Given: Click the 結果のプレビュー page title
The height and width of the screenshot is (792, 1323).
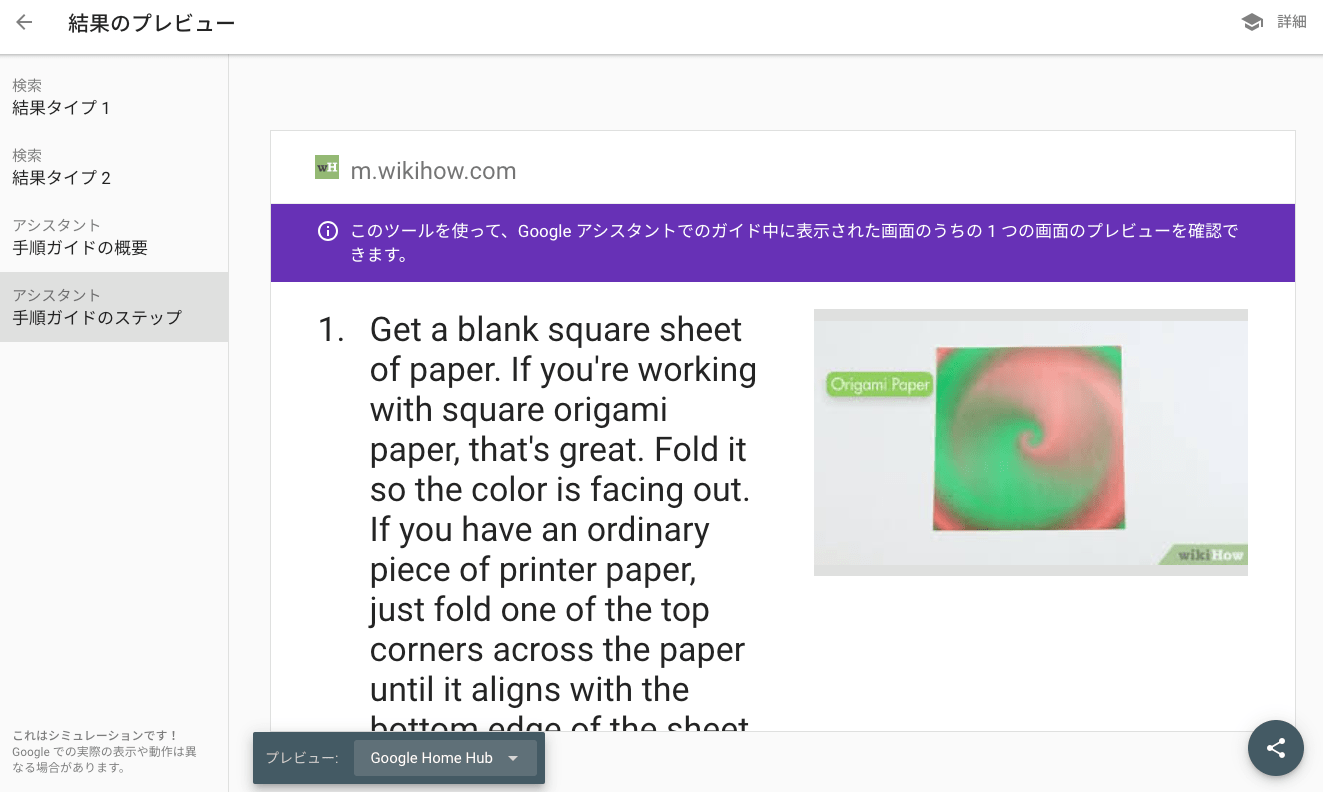Looking at the screenshot, I should pyautogui.click(x=152, y=23).
